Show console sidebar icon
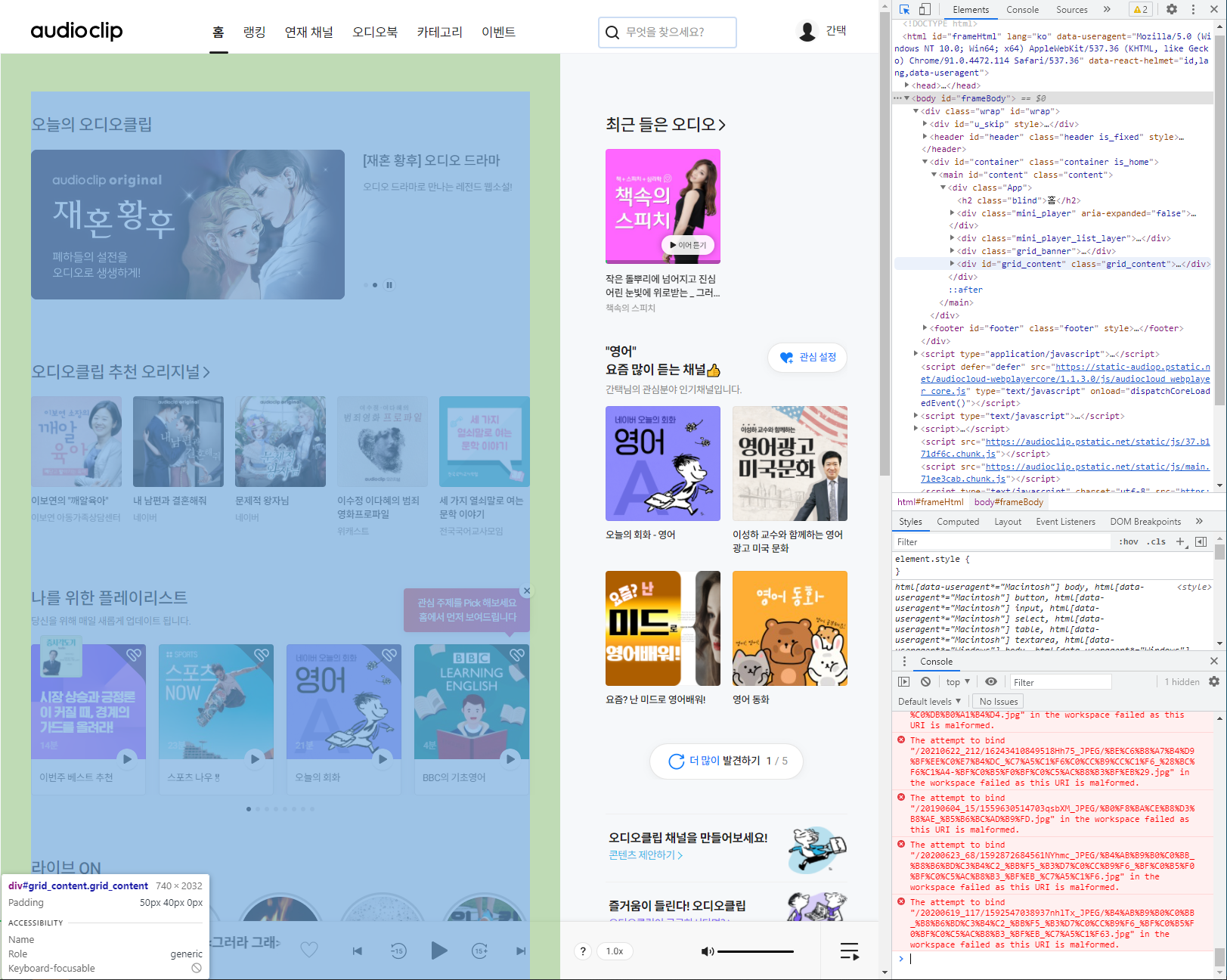 pyautogui.click(x=904, y=681)
